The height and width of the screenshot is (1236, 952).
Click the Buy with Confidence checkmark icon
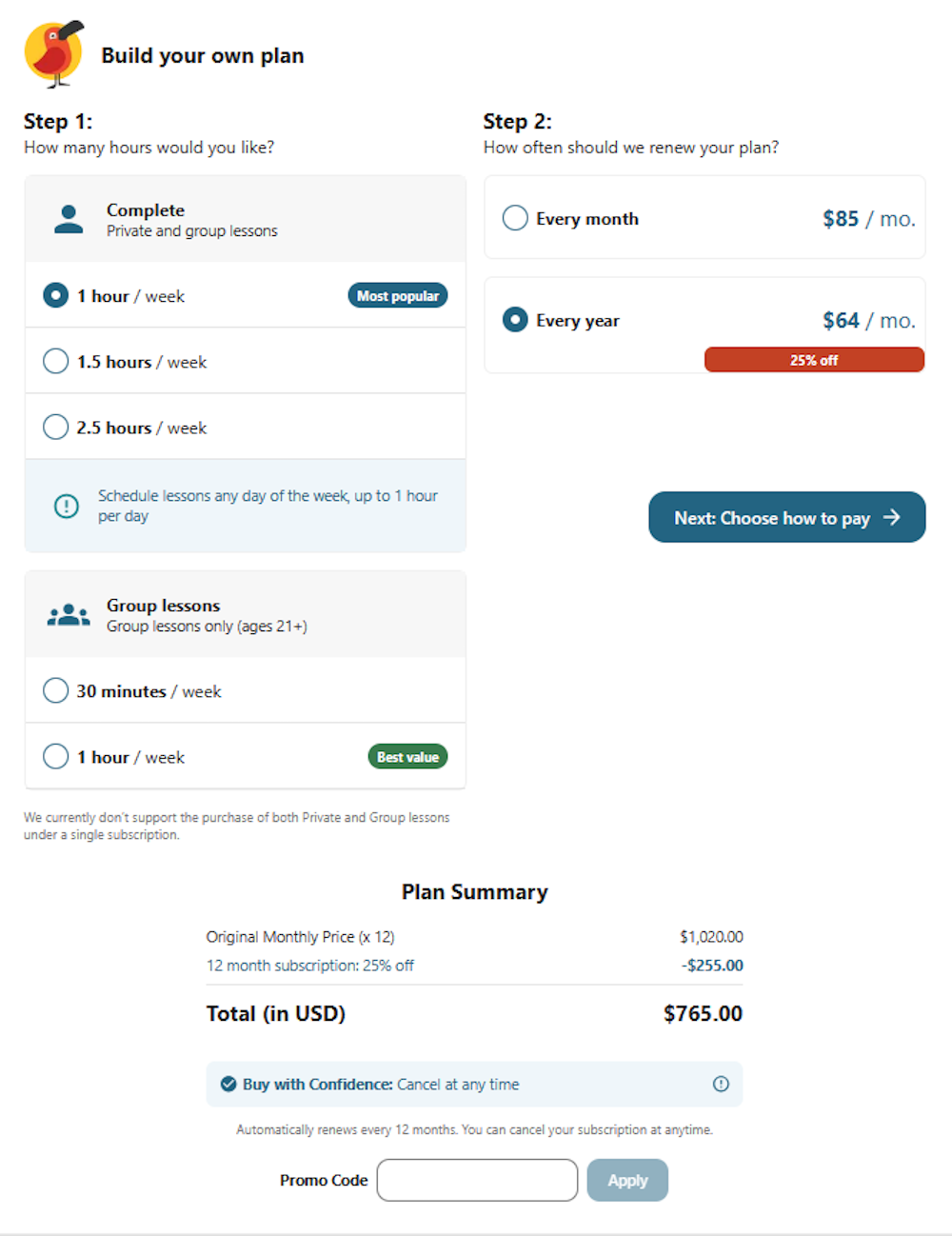click(228, 1084)
